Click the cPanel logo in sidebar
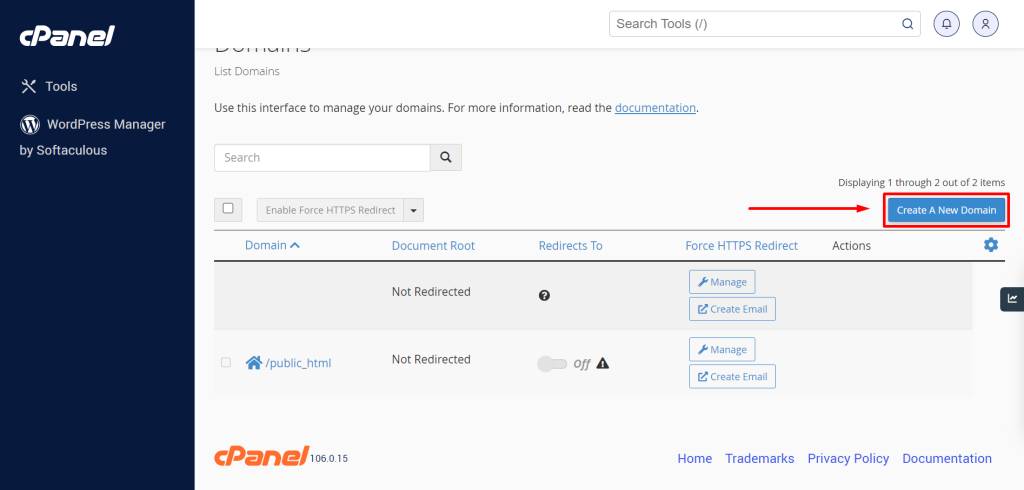This screenshot has width=1024, height=490. tap(67, 36)
